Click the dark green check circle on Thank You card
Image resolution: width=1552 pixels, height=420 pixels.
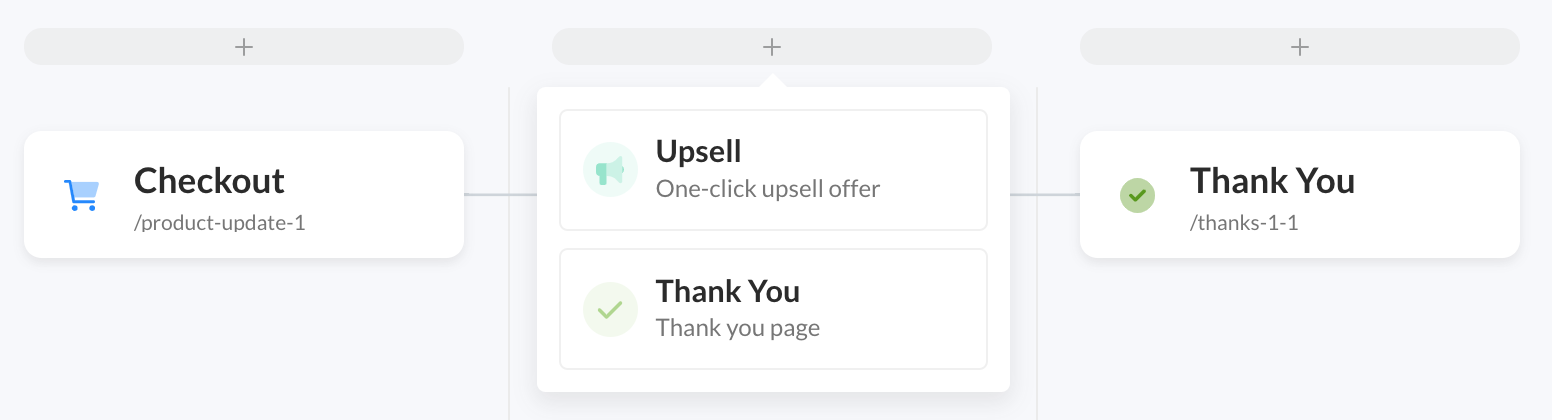pos(1137,195)
